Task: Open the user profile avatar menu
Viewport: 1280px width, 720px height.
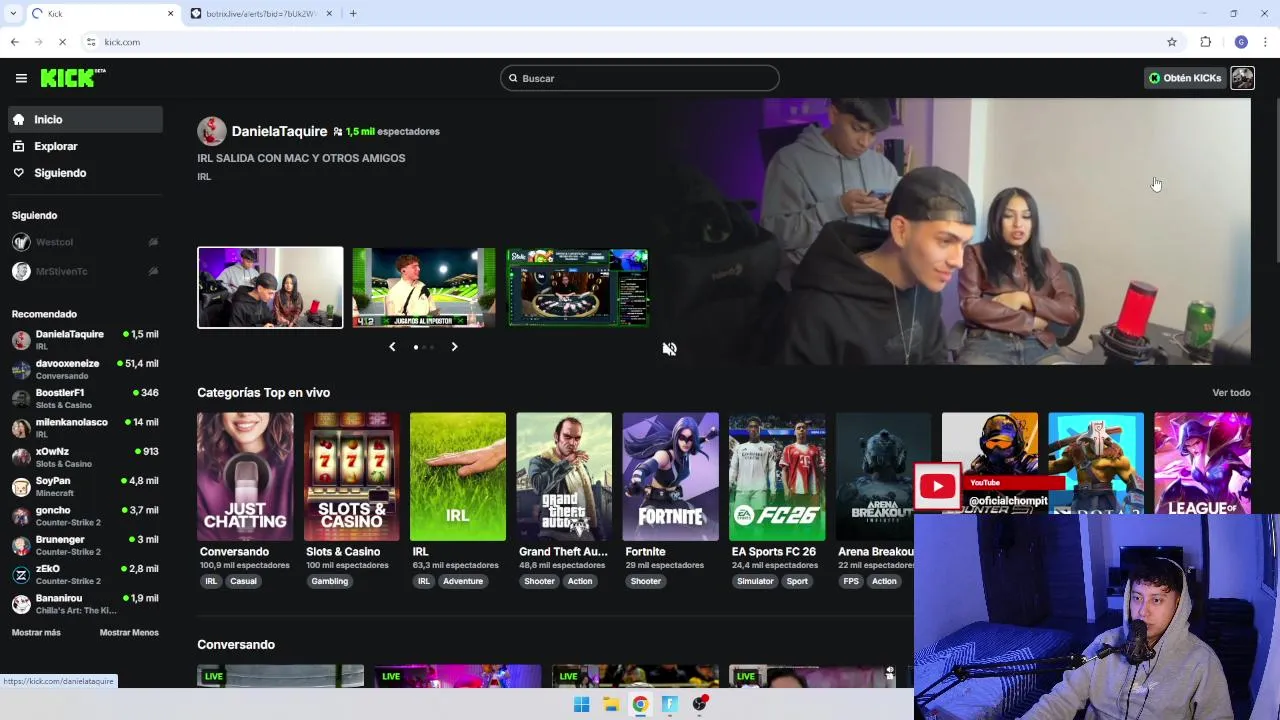Action: pos(1242,78)
